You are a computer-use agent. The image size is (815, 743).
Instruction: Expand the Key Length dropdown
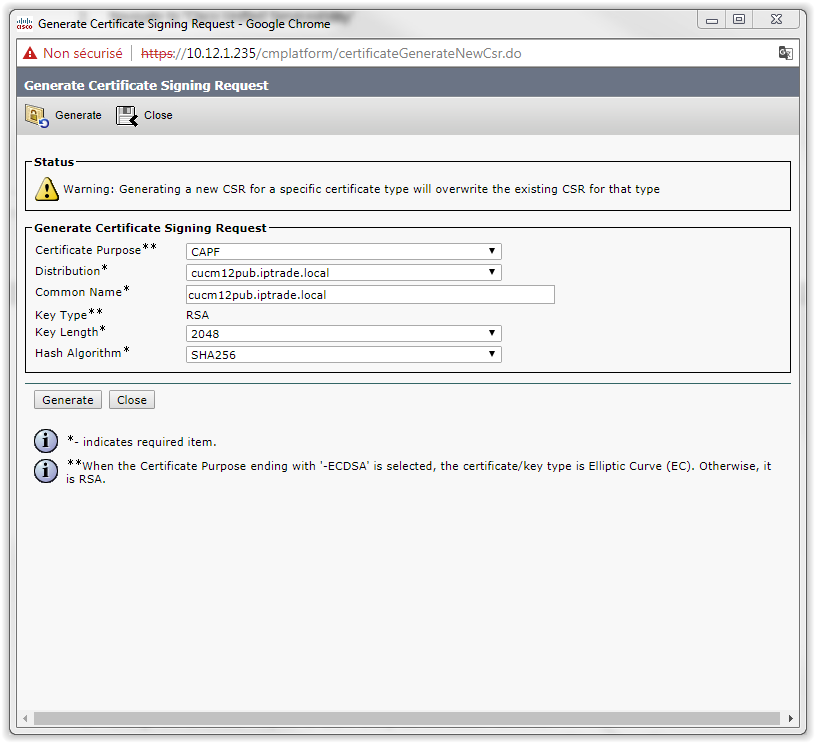pos(344,333)
